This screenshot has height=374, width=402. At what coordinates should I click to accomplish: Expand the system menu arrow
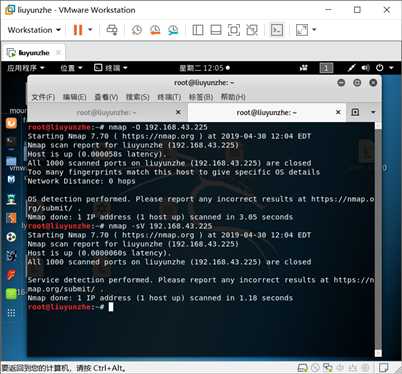tap(391, 68)
